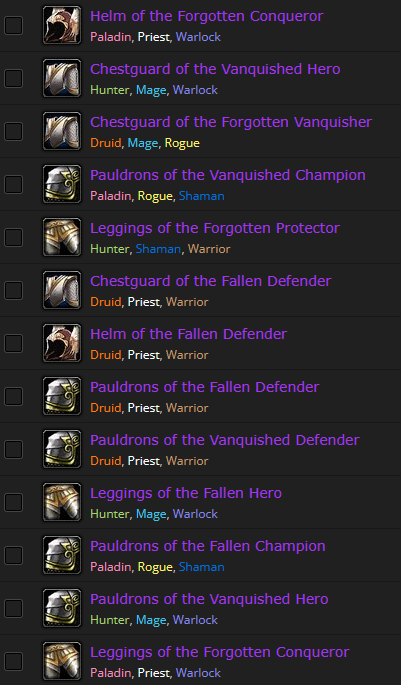Click Hunter class under Leggings of the Forgotten Protector

point(109,249)
